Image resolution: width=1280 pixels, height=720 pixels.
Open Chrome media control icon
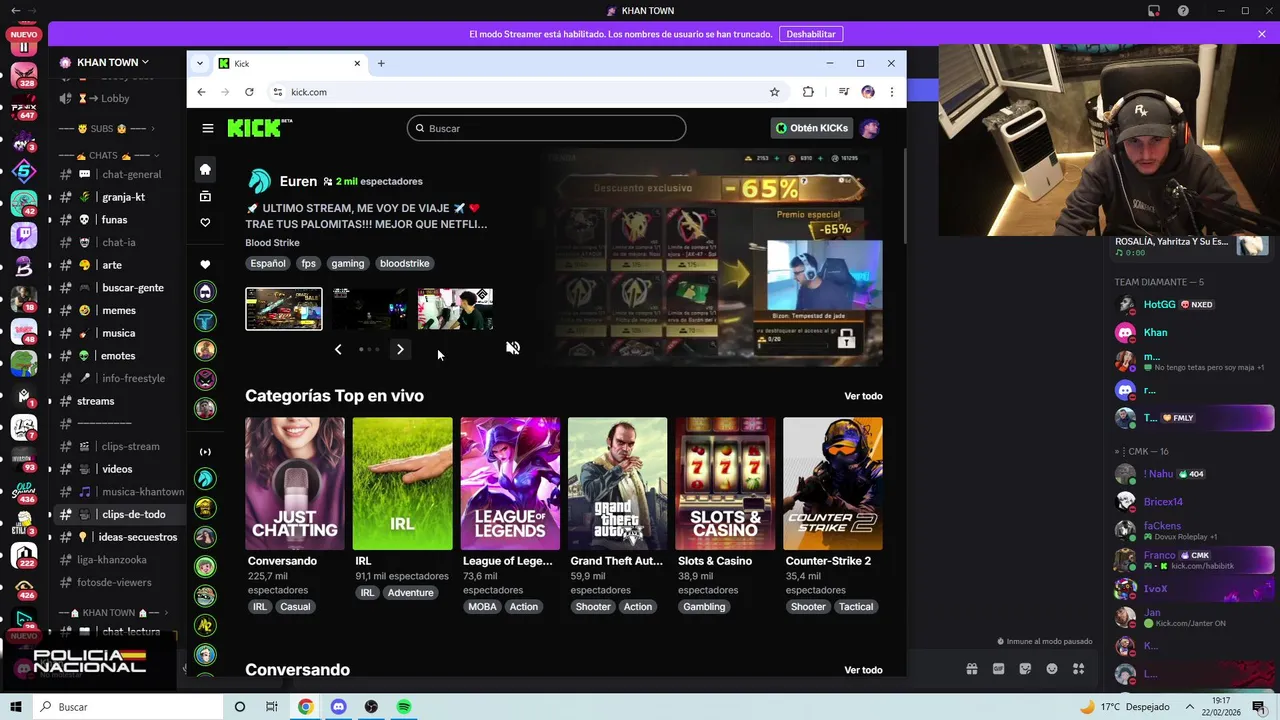coord(844,92)
